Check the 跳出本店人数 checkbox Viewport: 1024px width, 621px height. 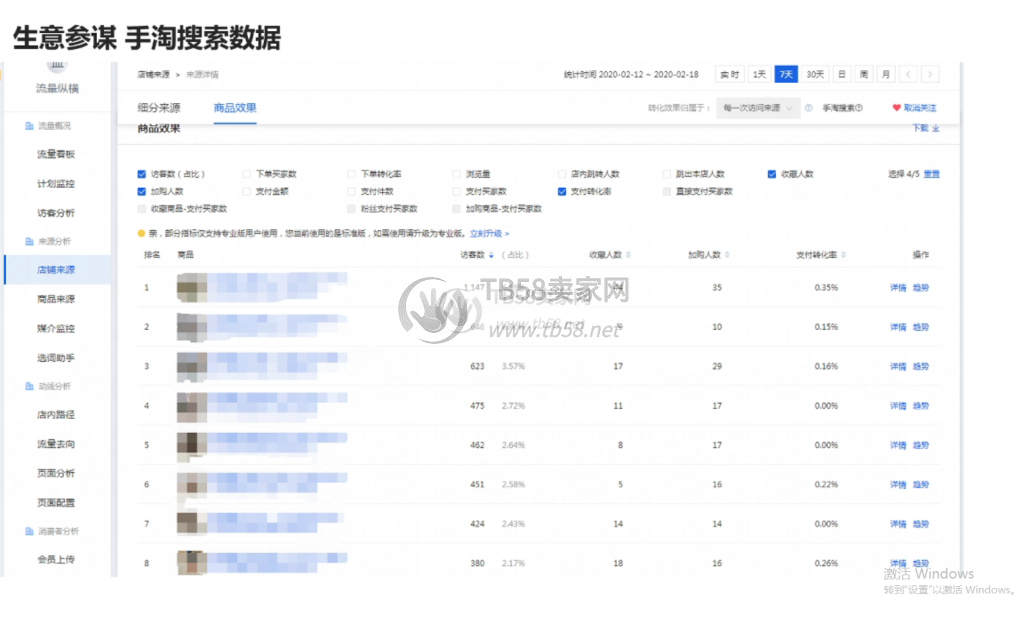[x=667, y=174]
